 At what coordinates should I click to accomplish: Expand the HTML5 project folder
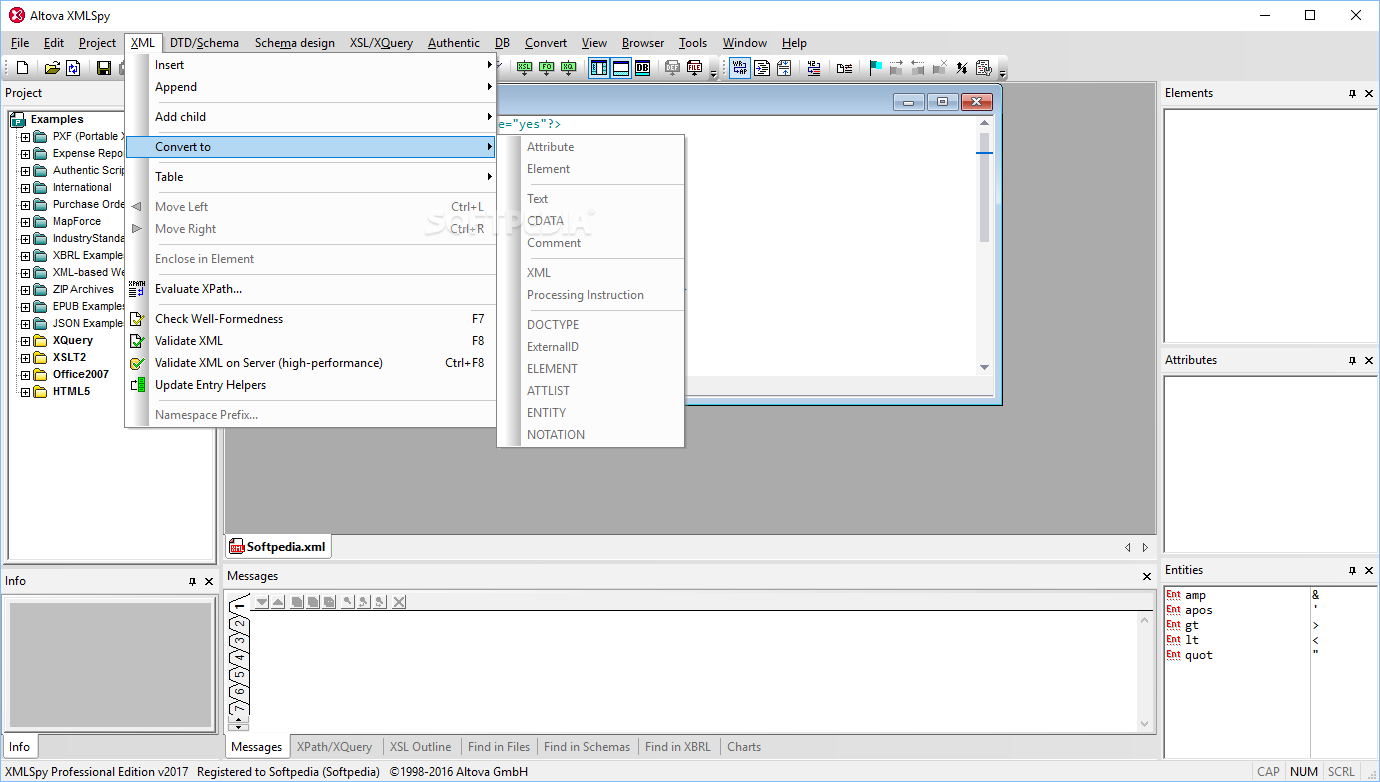[x=26, y=392]
